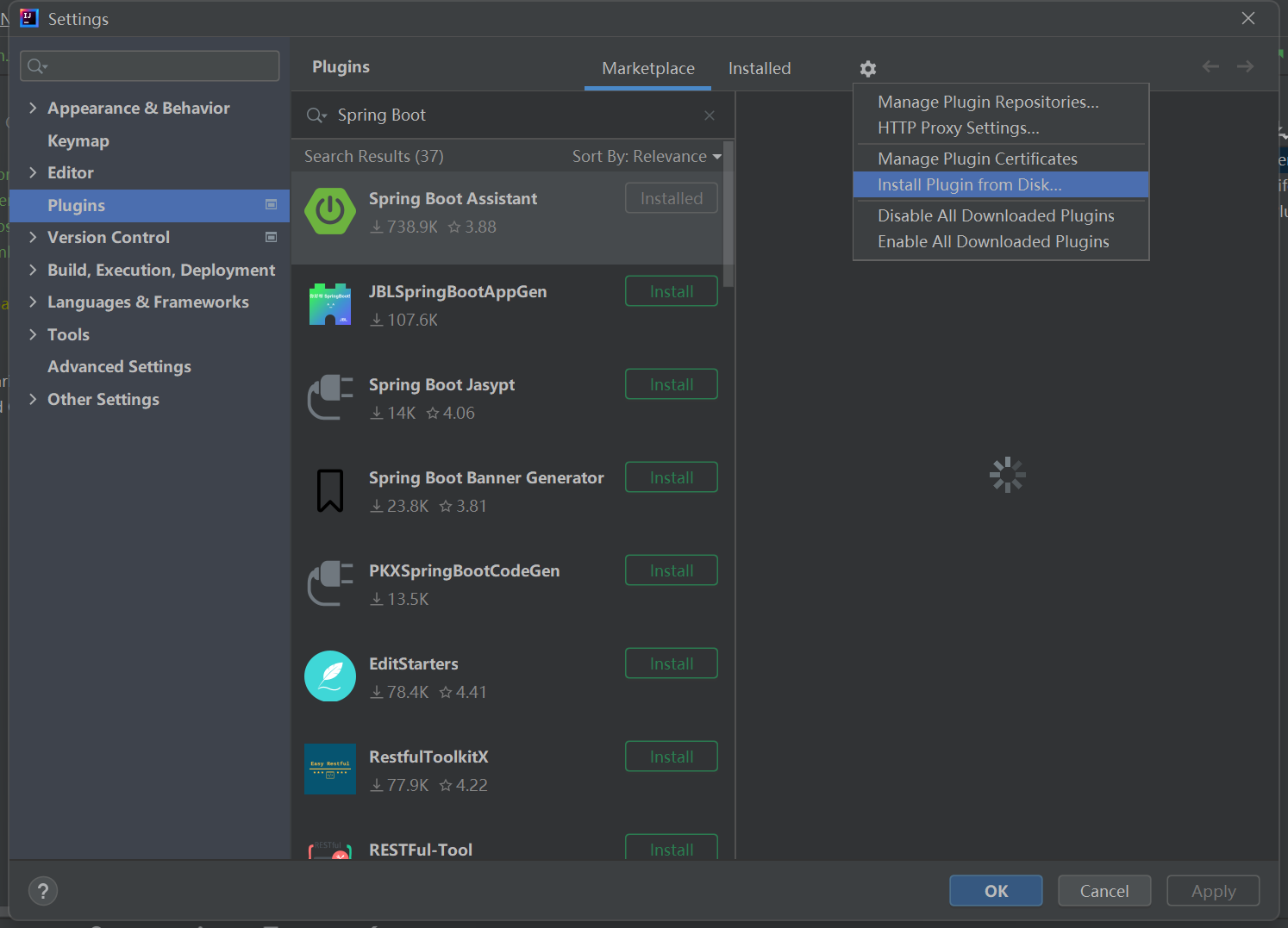1288x928 pixels.
Task: Select Plugins in the settings tree
Action: [x=150, y=205]
